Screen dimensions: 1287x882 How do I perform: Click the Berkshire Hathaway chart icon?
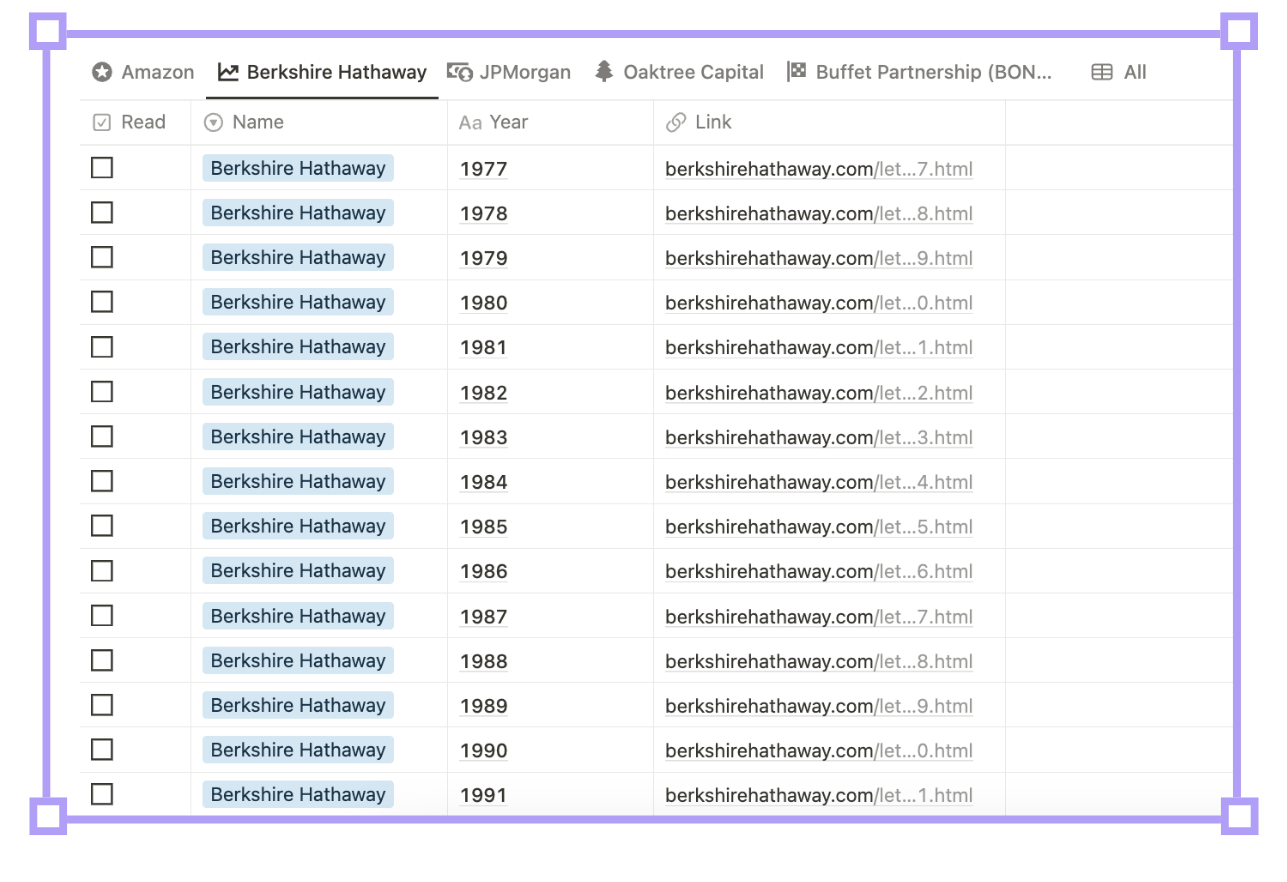pos(228,72)
